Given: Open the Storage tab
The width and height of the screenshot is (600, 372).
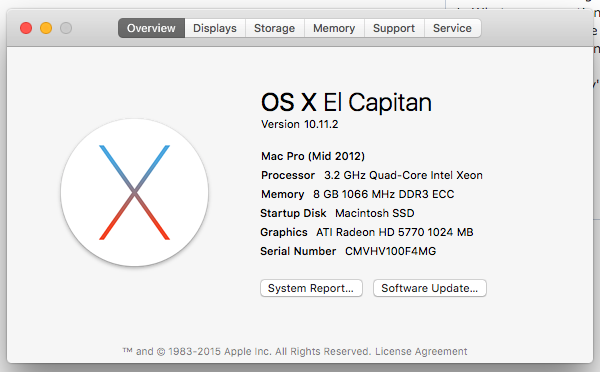Looking at the screenshot, I should (x=274, y=28).
